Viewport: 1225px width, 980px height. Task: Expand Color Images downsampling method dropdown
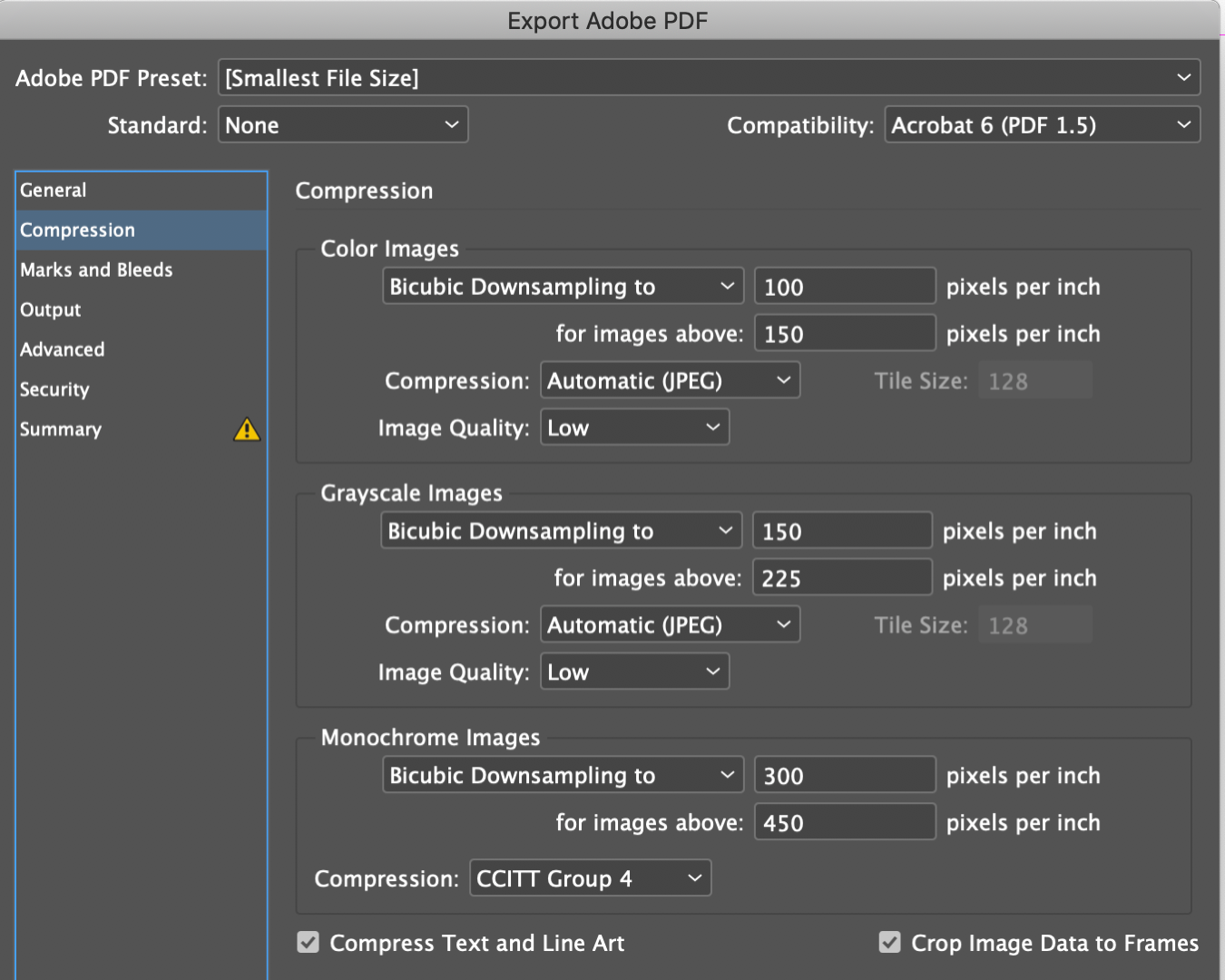563,287
